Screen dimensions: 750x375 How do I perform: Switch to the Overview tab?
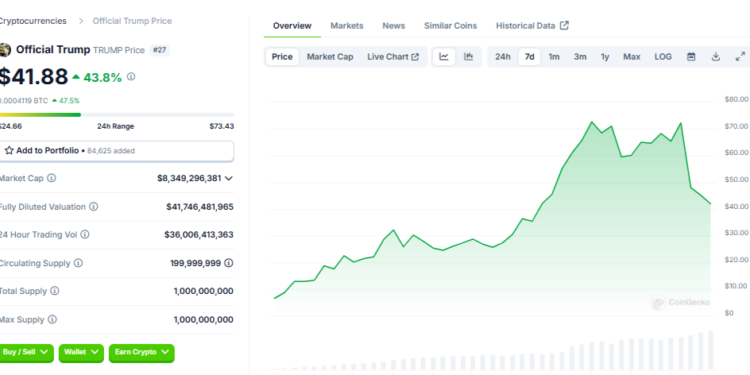(x=292, y=26)
